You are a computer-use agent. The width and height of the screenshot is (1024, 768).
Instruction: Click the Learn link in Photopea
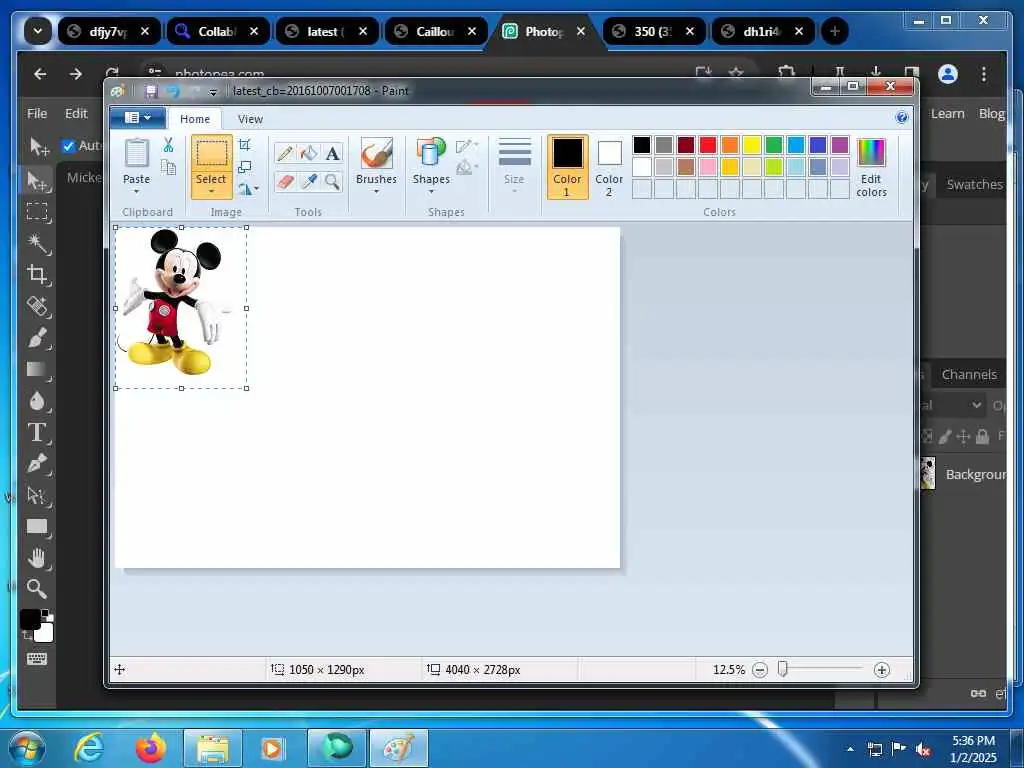[947, 114]
